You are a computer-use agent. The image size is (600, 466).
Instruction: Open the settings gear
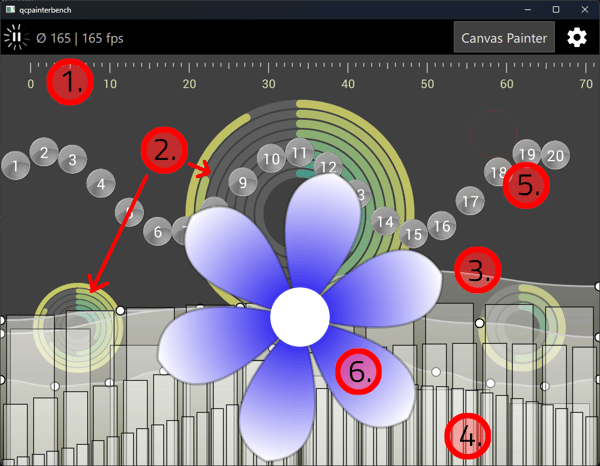pyautogui.click(x=577, y=38)
